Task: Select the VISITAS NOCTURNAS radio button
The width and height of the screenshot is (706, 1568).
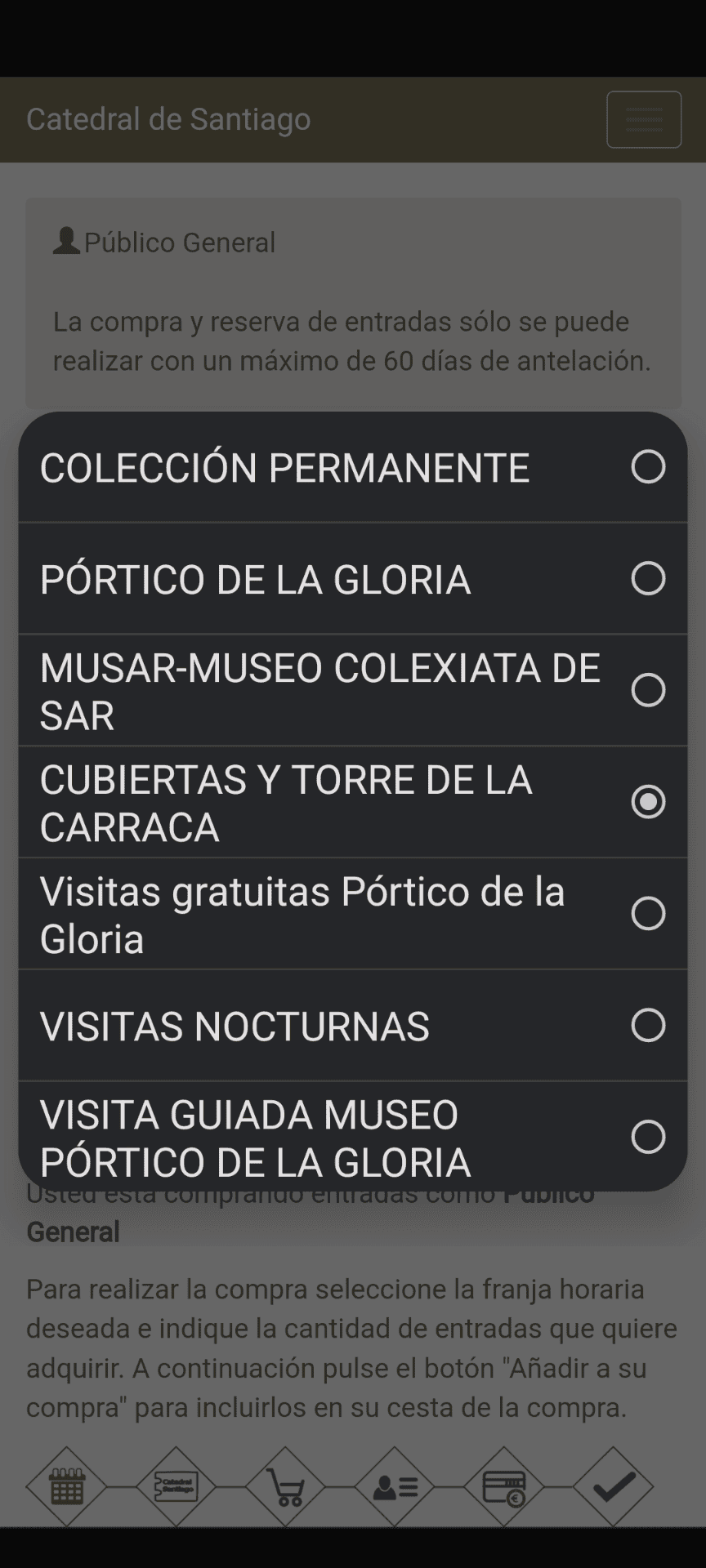Action: 648,1025
